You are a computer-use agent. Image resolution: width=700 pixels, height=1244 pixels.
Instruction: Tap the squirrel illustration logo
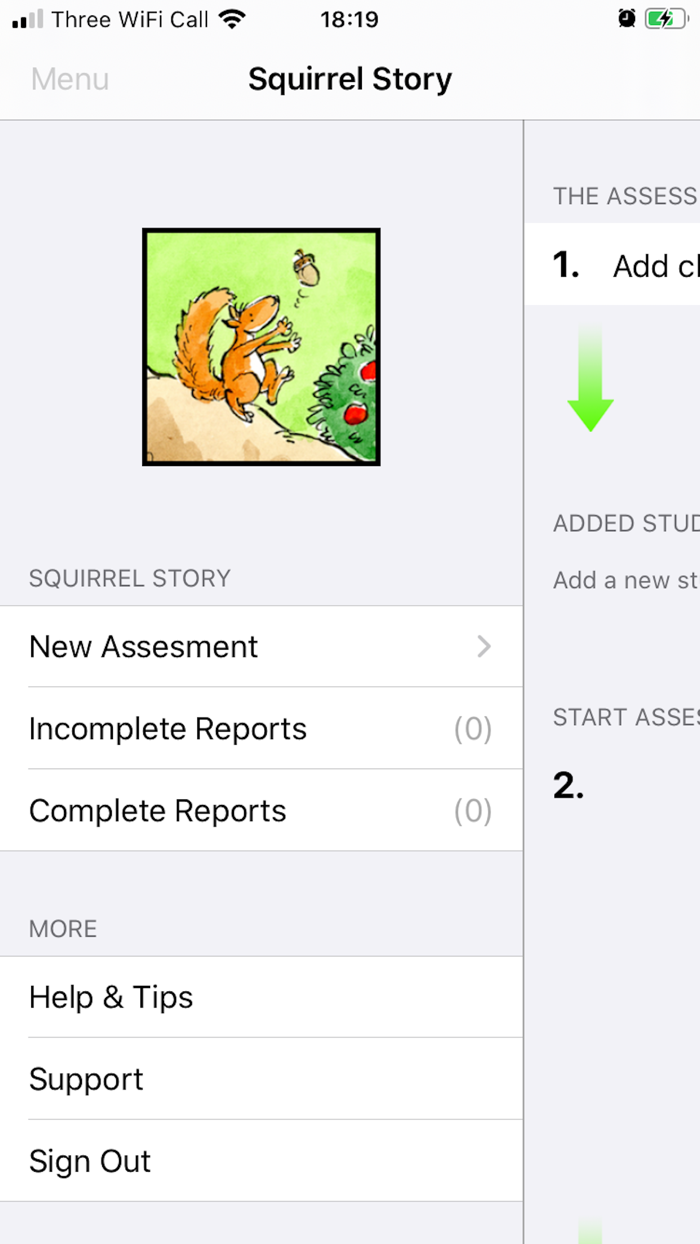[261, 347]
